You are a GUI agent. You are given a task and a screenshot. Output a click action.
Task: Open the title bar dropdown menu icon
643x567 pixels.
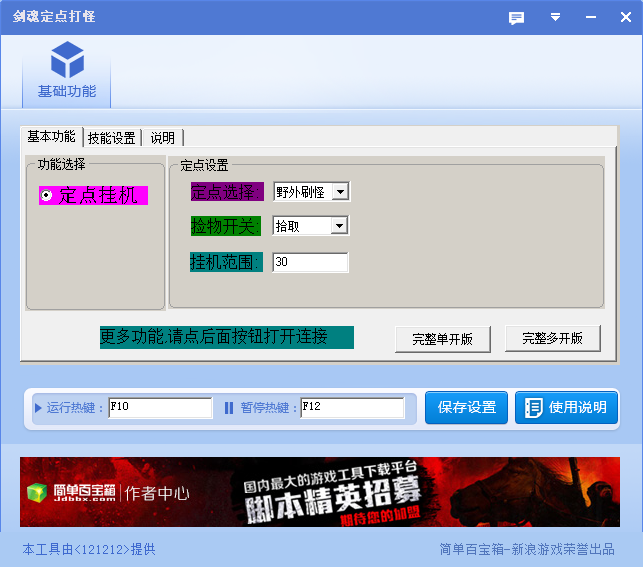555,17
